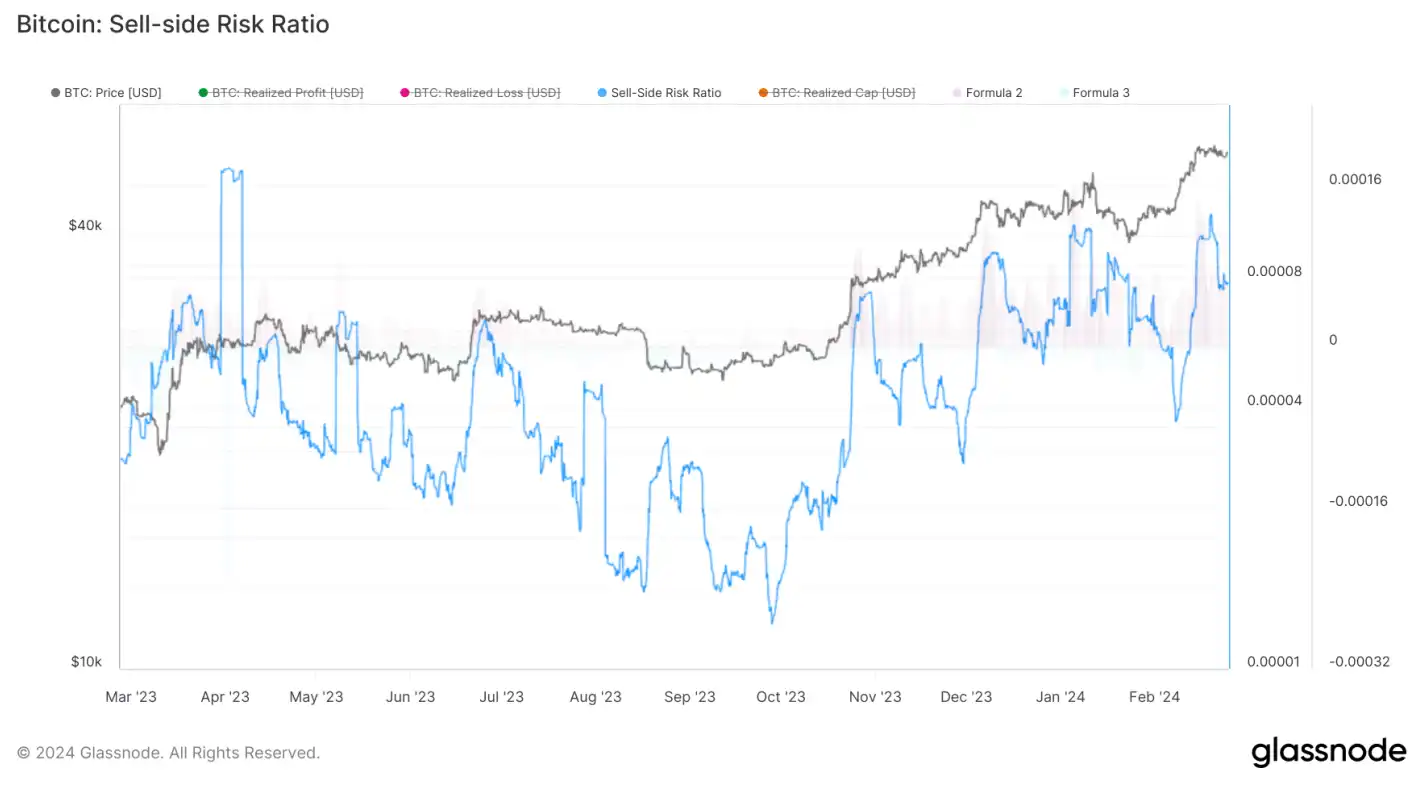Toggle the "Formula 2" legend text
Screen dimensions: 1420x790
(x=994, y=93)
